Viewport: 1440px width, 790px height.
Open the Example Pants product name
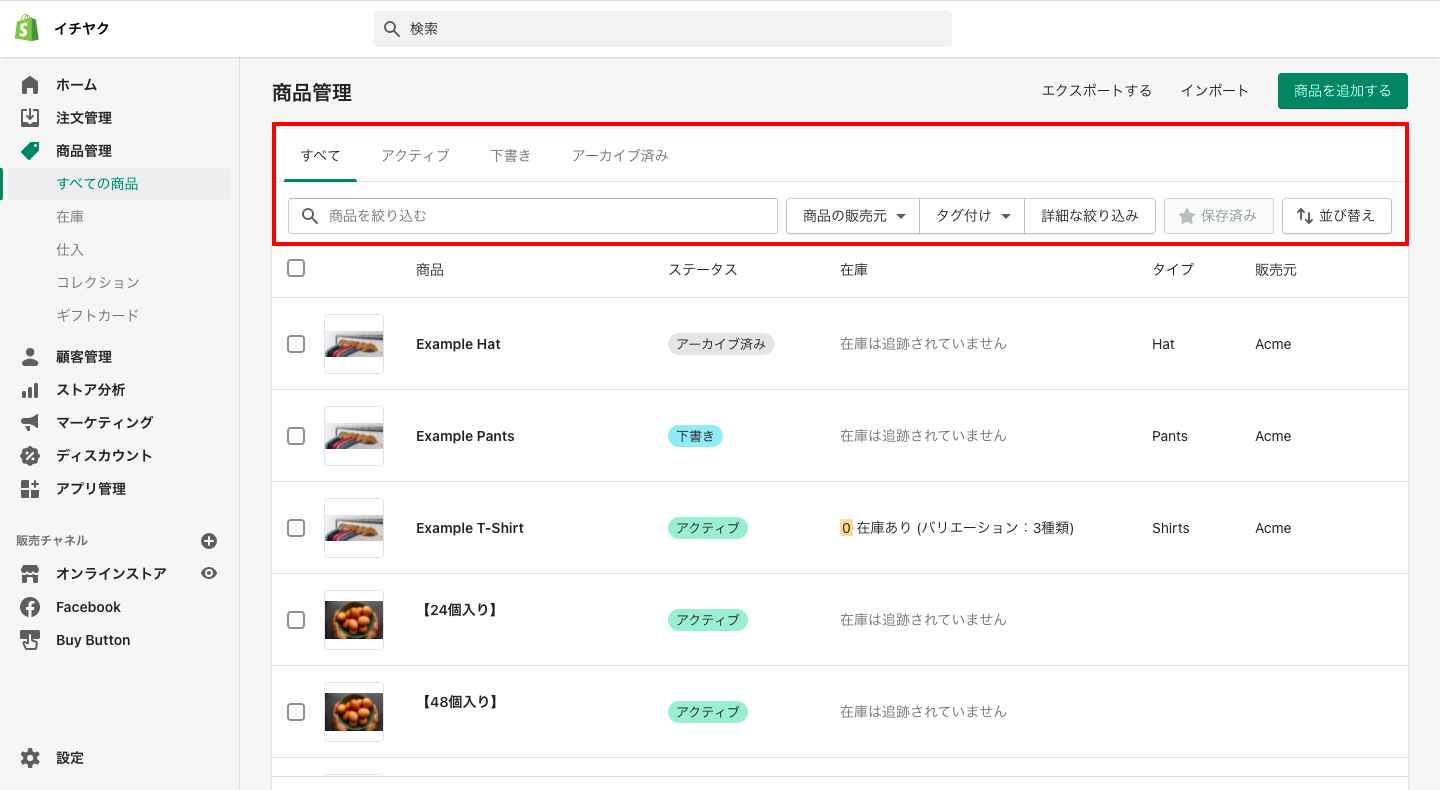point(465,436)
